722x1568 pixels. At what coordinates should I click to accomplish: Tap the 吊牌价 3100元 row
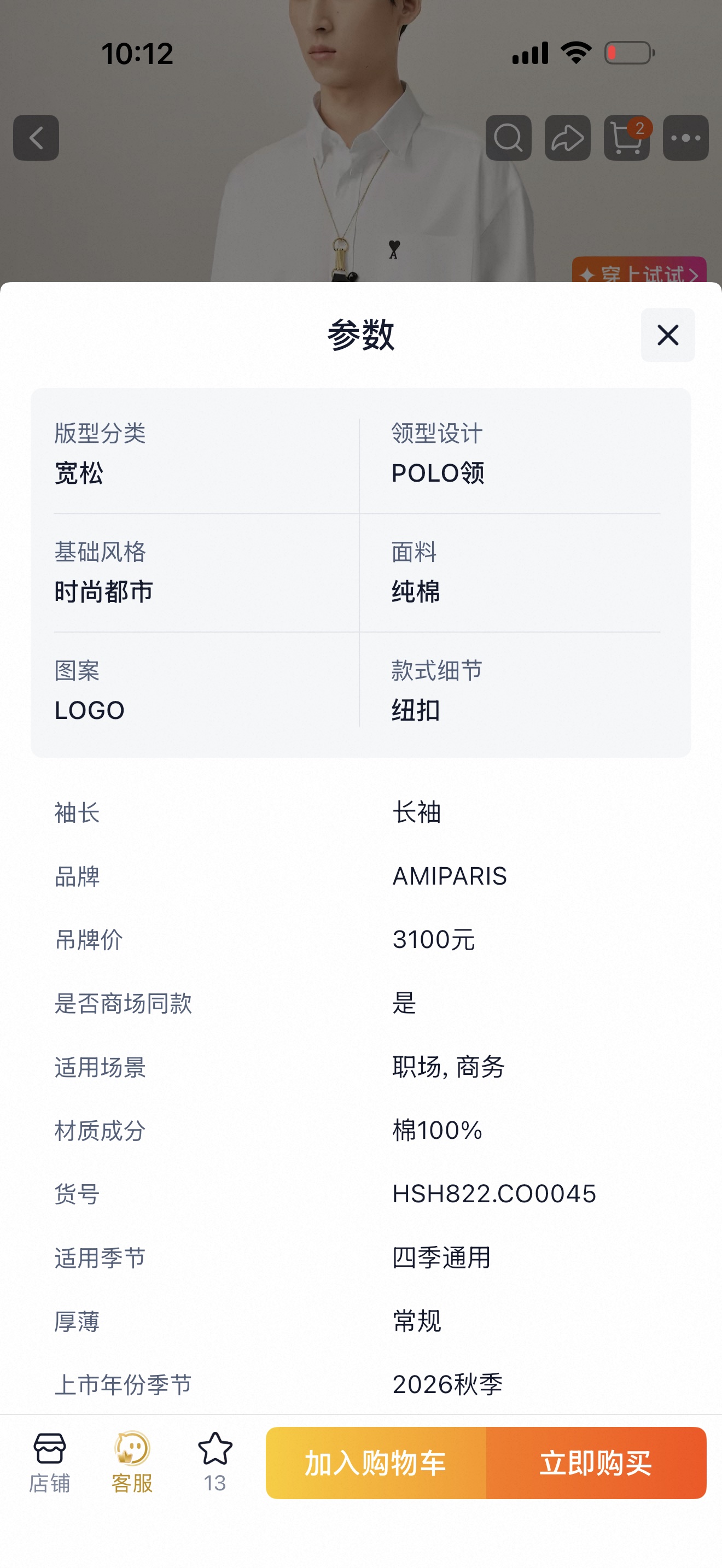tap(361, 940)
